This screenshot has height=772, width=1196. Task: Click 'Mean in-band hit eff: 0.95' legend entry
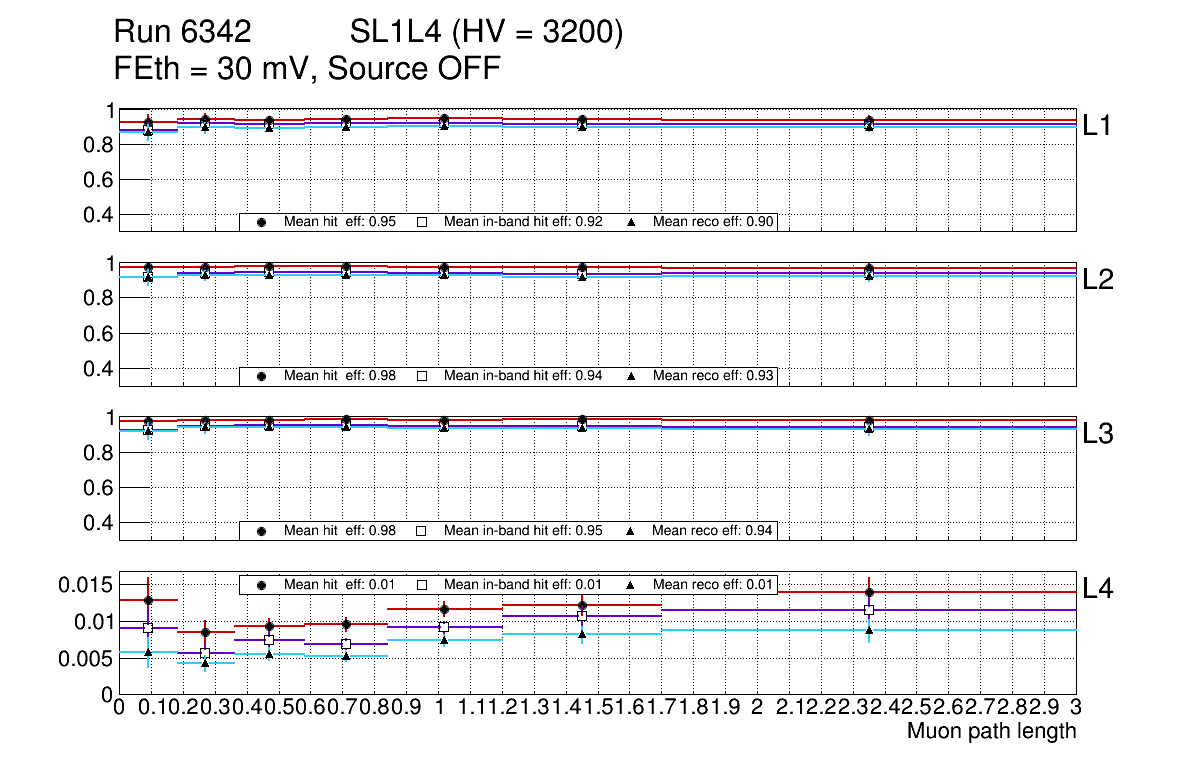(523, 531)
